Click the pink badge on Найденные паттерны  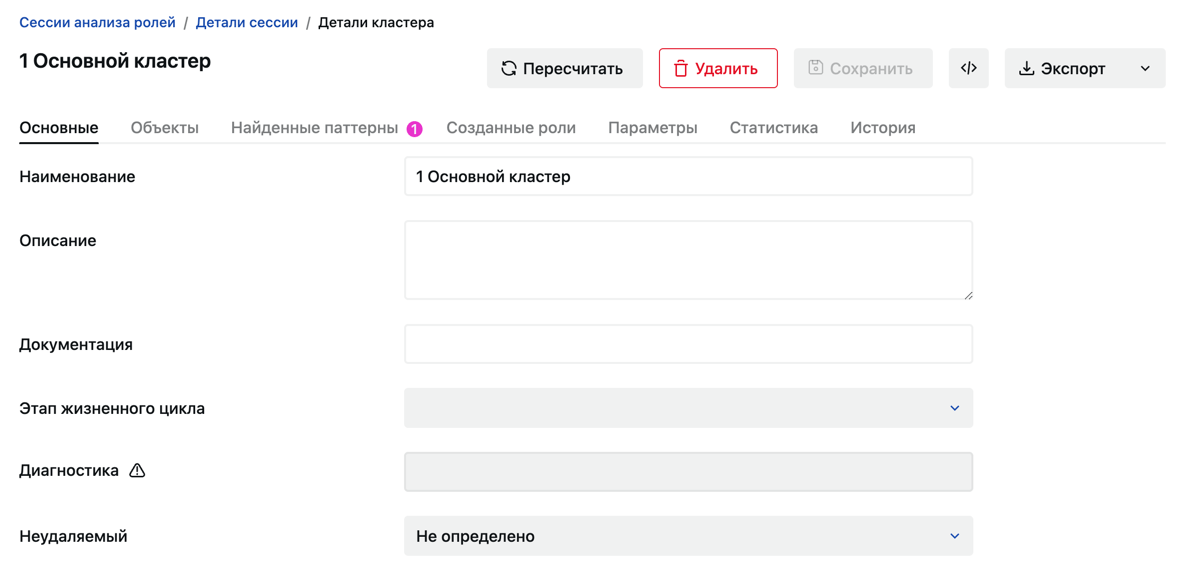tap(414, 129)
